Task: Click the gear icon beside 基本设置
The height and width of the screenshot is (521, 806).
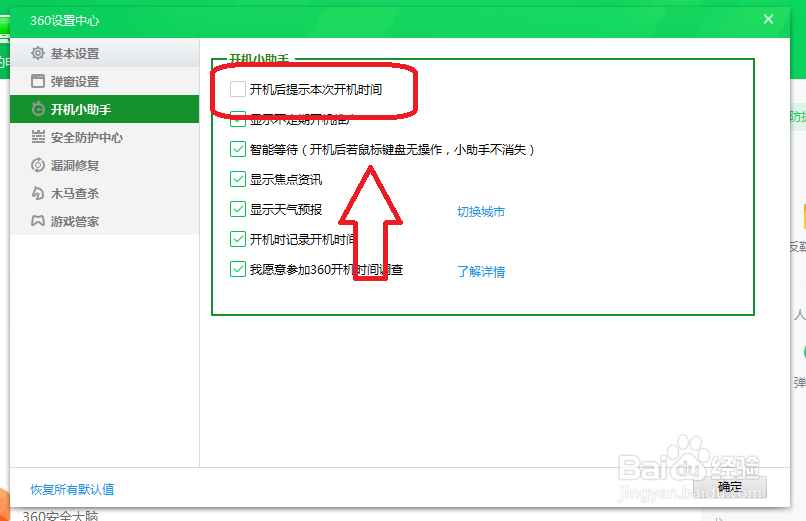Action: [x=38, y=53]
